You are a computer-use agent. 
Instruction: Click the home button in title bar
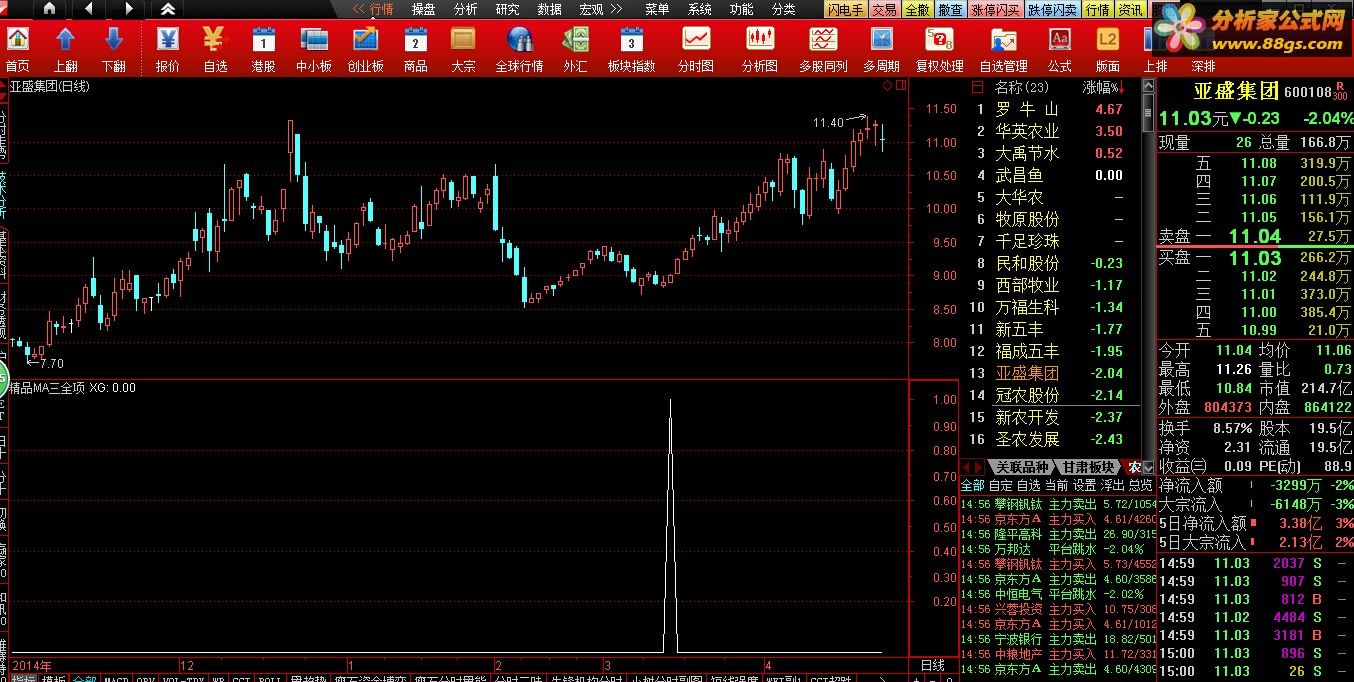click(x=50, y=9)
